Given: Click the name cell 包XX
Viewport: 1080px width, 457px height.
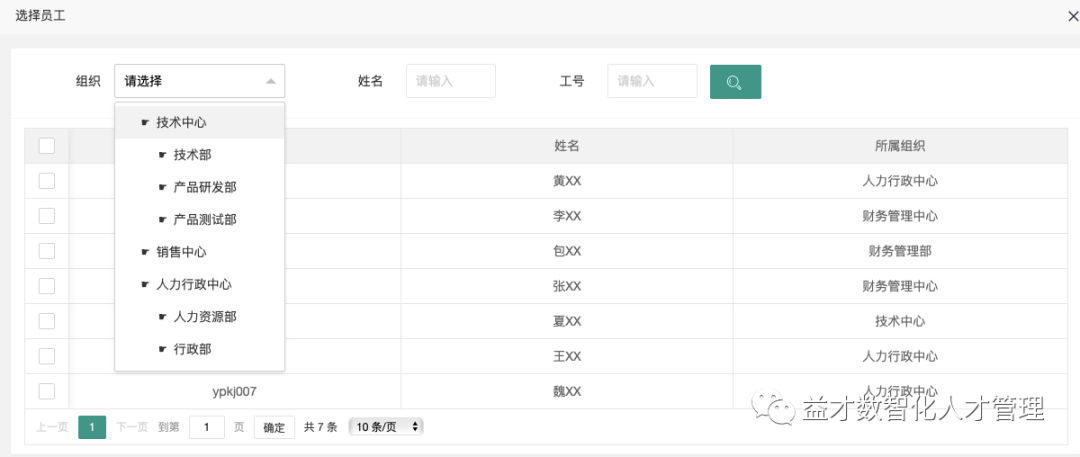Looking at the screenshot, I should [x=567, y=252].
